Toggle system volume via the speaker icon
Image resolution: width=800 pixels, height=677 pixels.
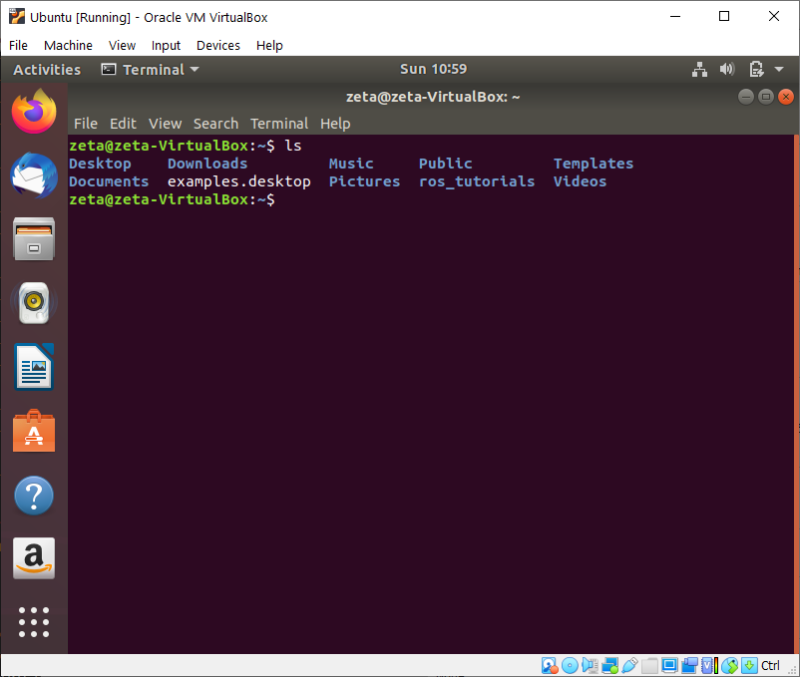coord(726,69)
